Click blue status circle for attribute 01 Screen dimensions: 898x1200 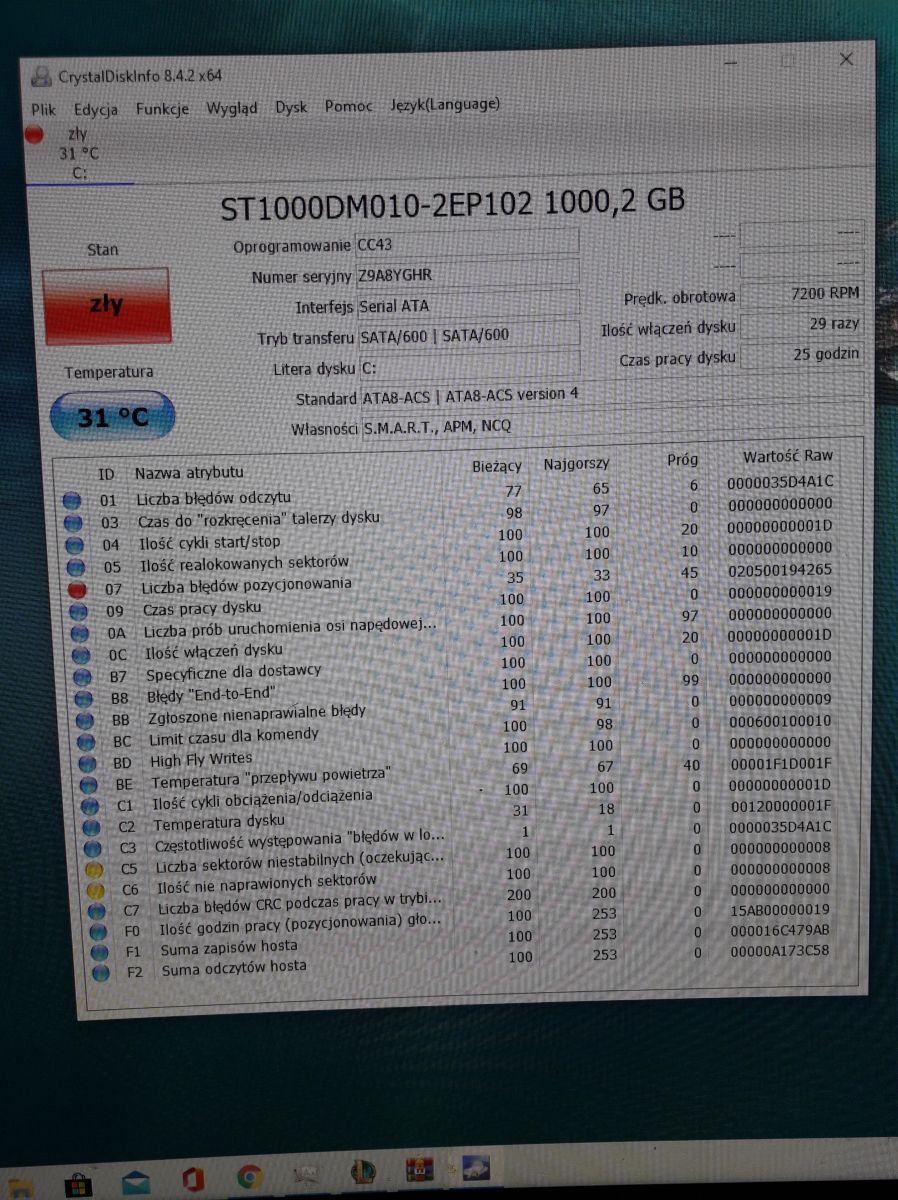tap(72, 500)
